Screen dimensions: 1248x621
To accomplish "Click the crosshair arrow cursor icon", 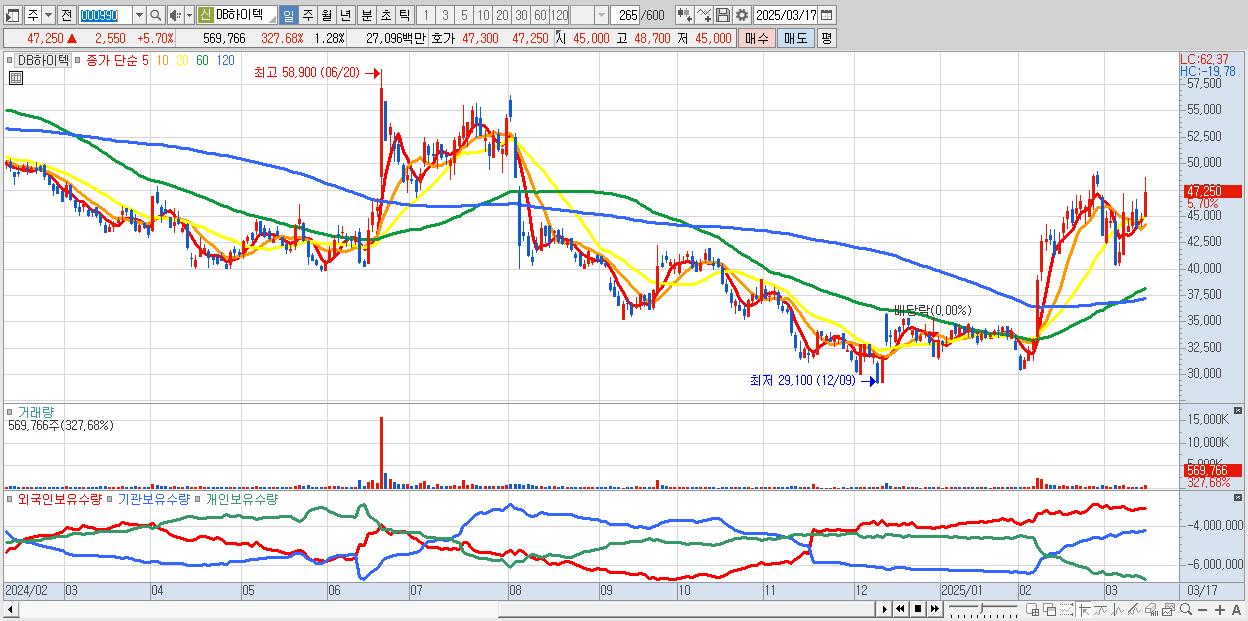I will click(x=1085, y=609).
